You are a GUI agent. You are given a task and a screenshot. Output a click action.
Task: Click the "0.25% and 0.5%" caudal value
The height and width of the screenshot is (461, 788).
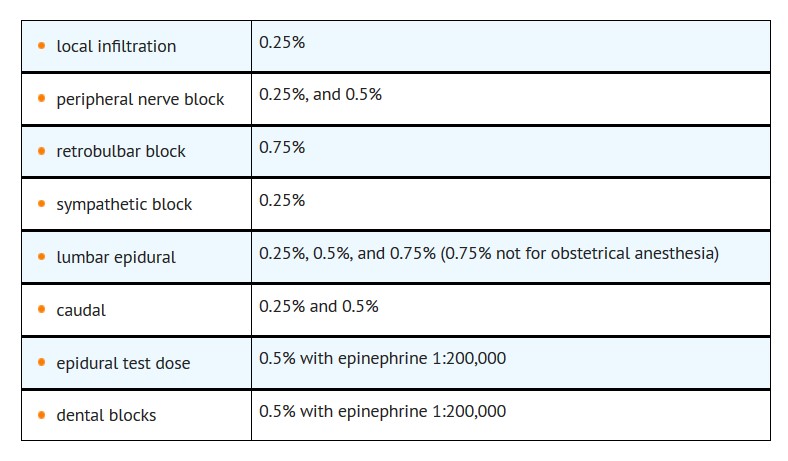click(x=318, y=306)
